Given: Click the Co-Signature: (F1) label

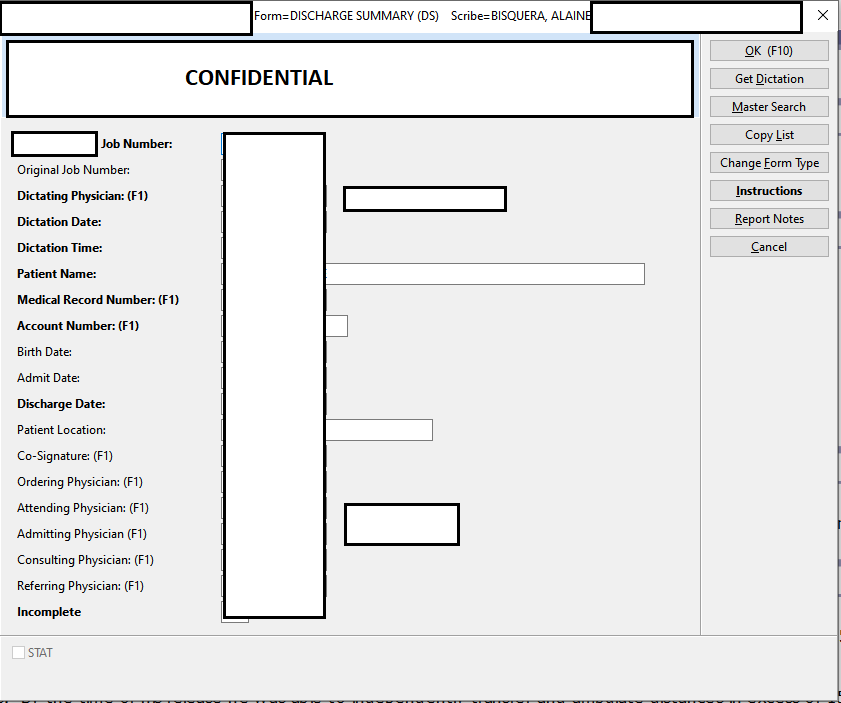Looking at the screenshot, I should coord(65,456).
